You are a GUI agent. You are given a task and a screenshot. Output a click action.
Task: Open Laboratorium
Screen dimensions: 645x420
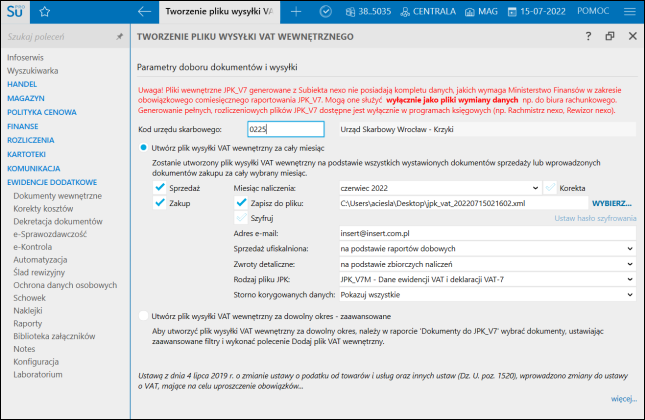click(x=38, y=374)
